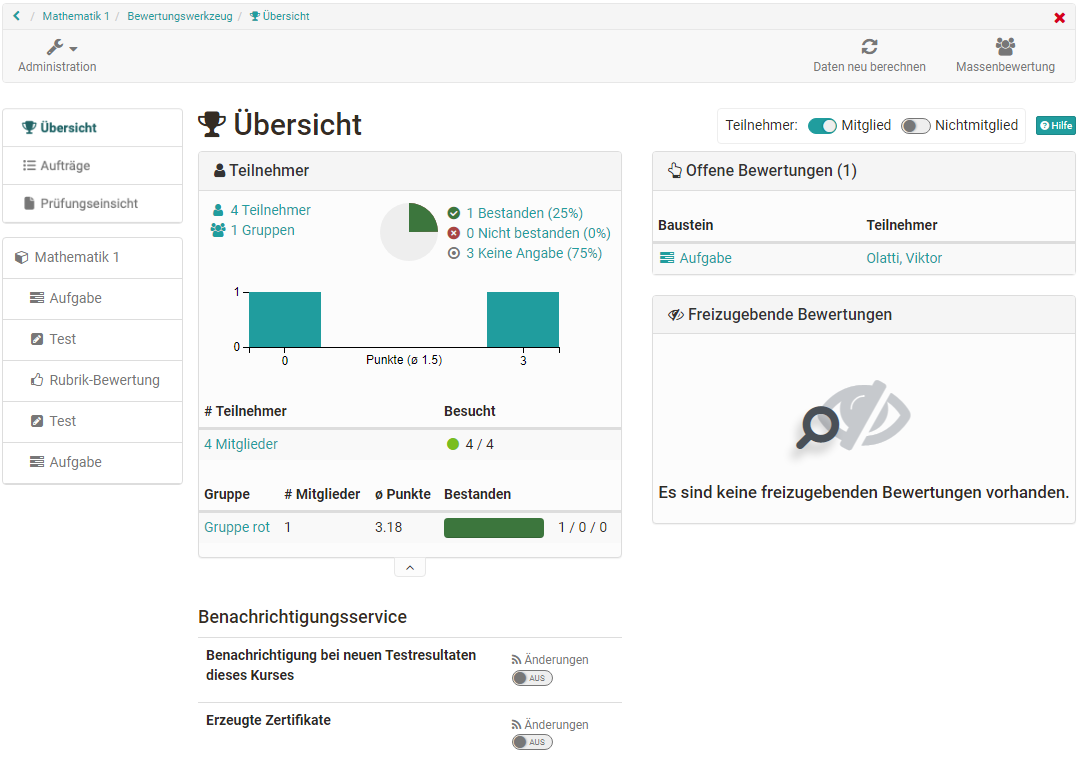Open the Administration wrench menu
This screenshot has width=1079, height=764.
click(x=57, y=56)
